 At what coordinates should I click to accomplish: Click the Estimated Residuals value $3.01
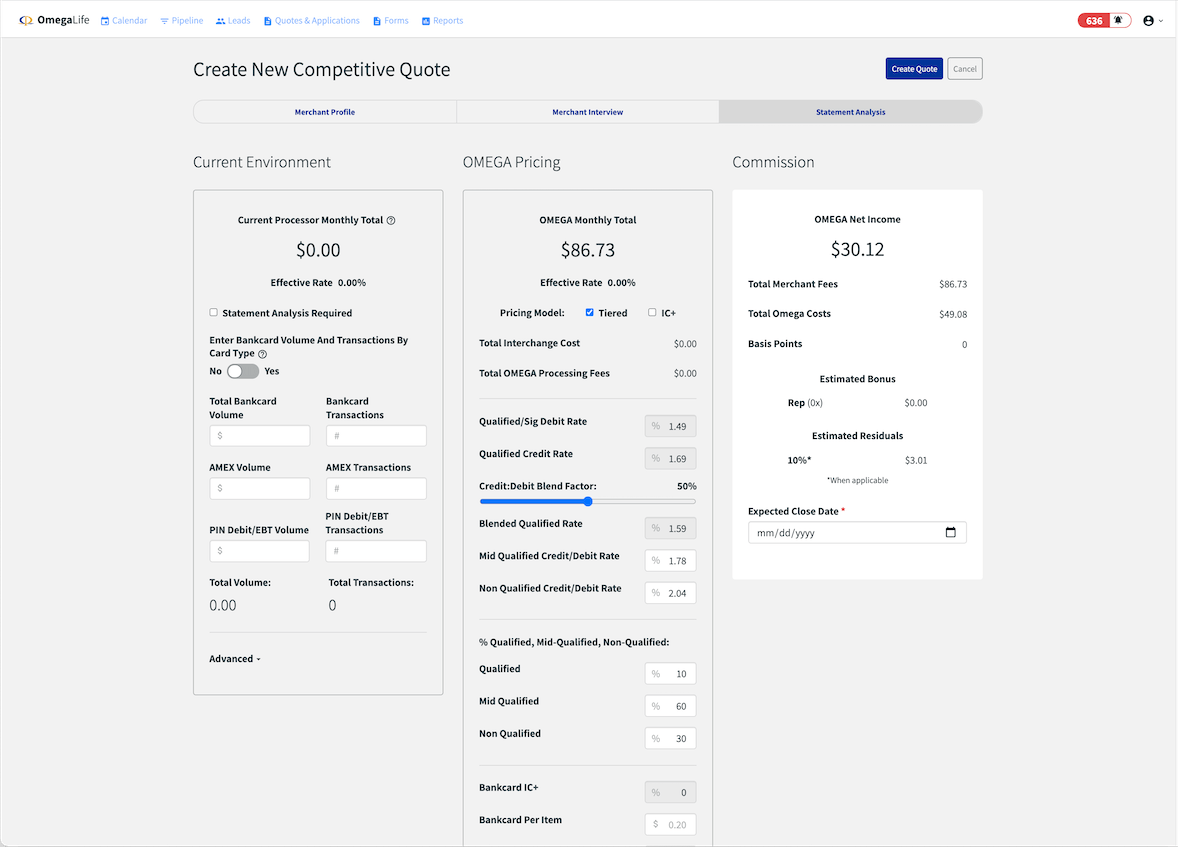point(916,461)
